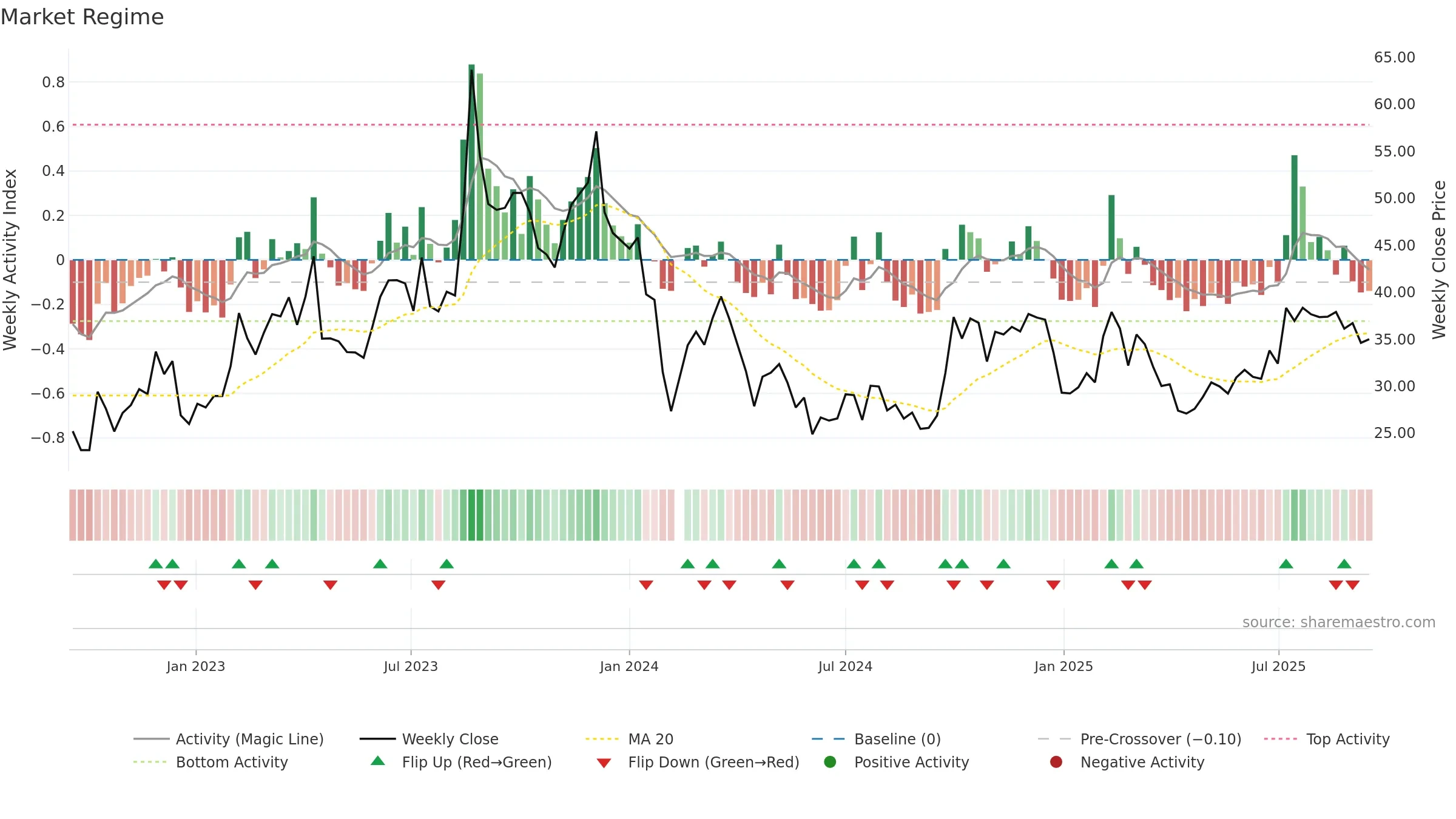Image resolution: width=1456 pixels, height=819 pixels.
Task: Click the first green Flip Up marker
Action: pos(156,564)
